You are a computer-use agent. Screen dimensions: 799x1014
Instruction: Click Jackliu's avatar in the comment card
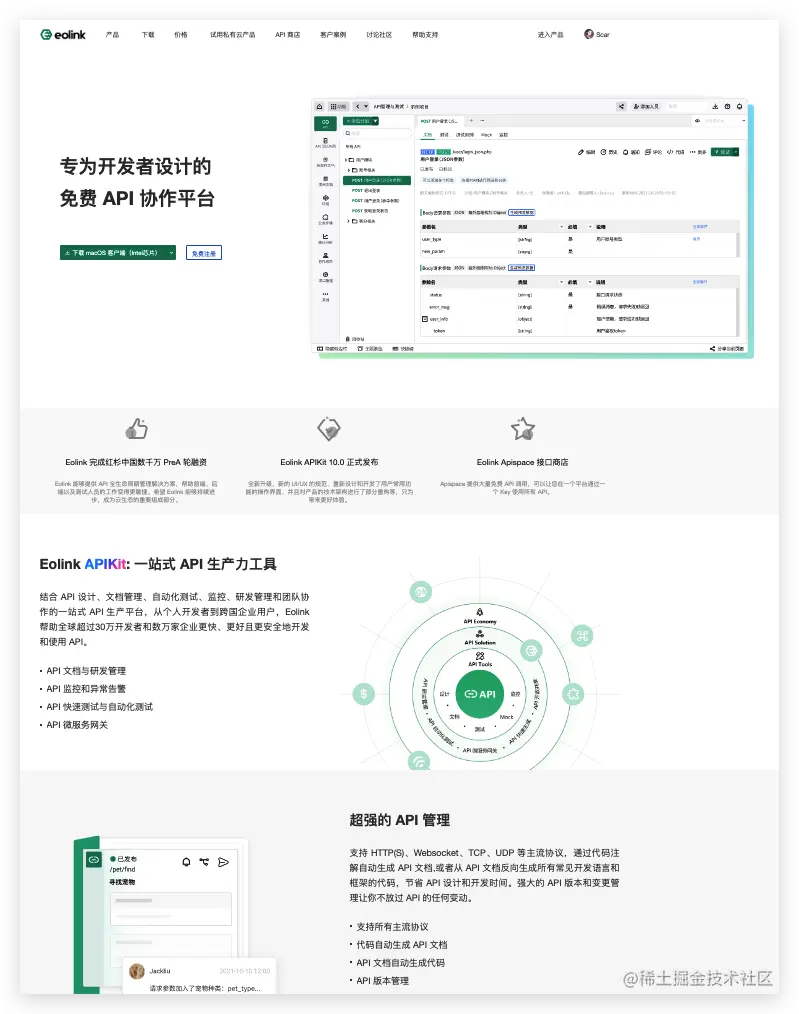click(x=136, y=971)
